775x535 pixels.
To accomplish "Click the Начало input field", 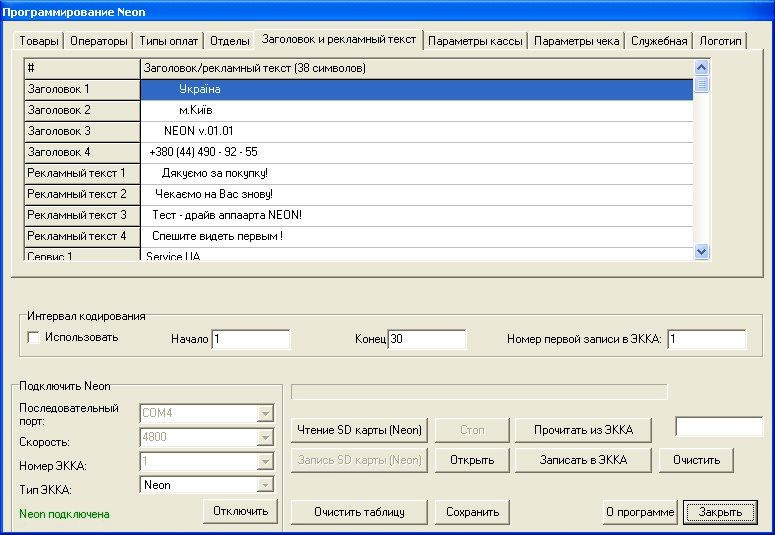I will pyautogui.click(x=251, y=339).
